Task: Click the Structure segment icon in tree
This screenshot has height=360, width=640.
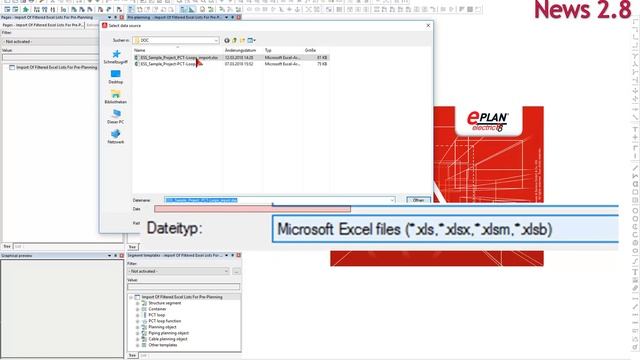Action: tap(144, 303)
